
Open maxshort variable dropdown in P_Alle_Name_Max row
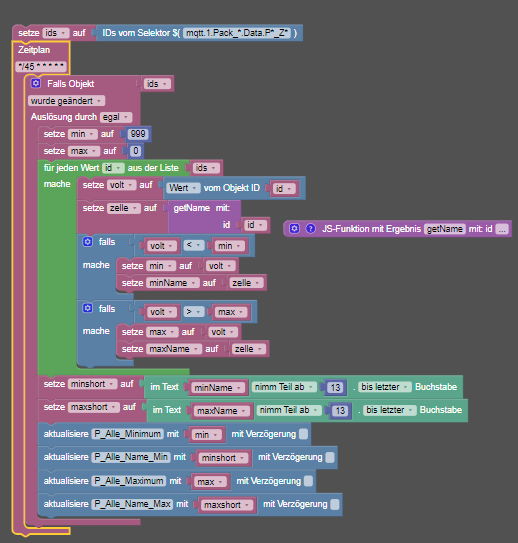(x=226, y=505)
